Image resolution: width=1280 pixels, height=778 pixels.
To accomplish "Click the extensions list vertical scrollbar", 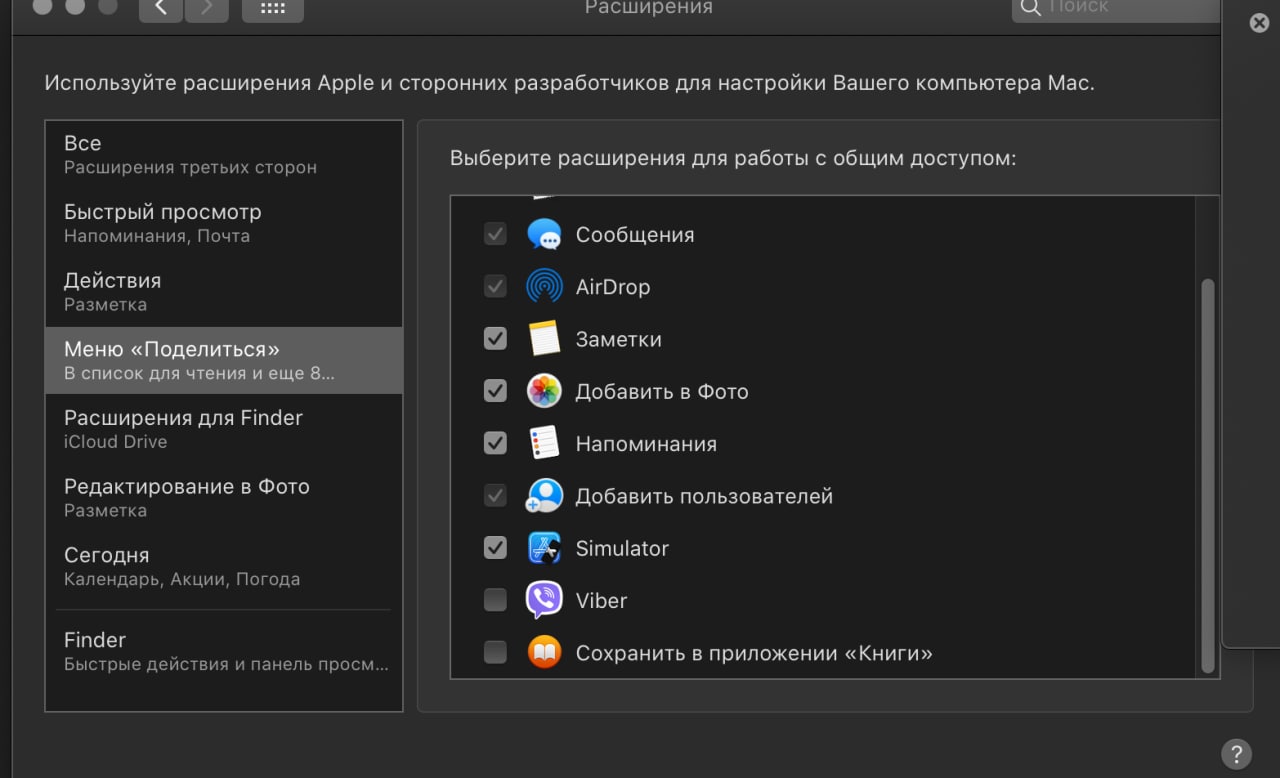I will point(1207,475).
